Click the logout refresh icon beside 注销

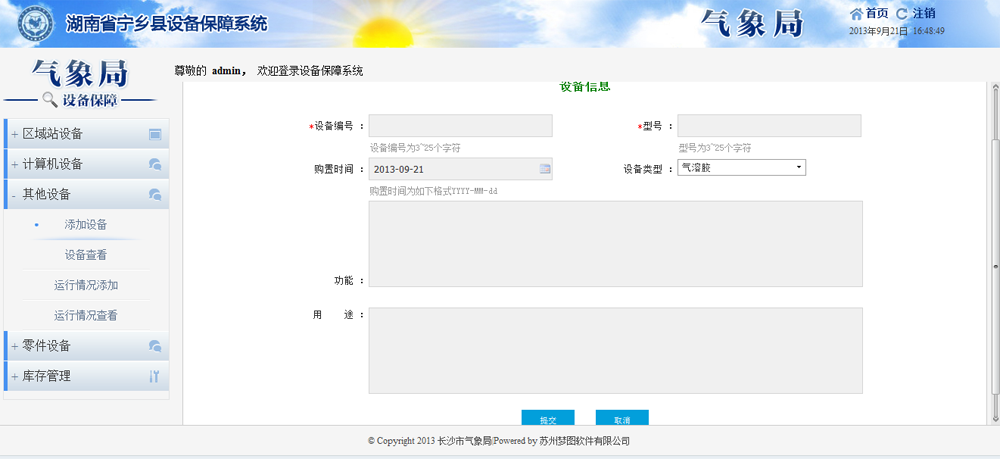(902, 13)
